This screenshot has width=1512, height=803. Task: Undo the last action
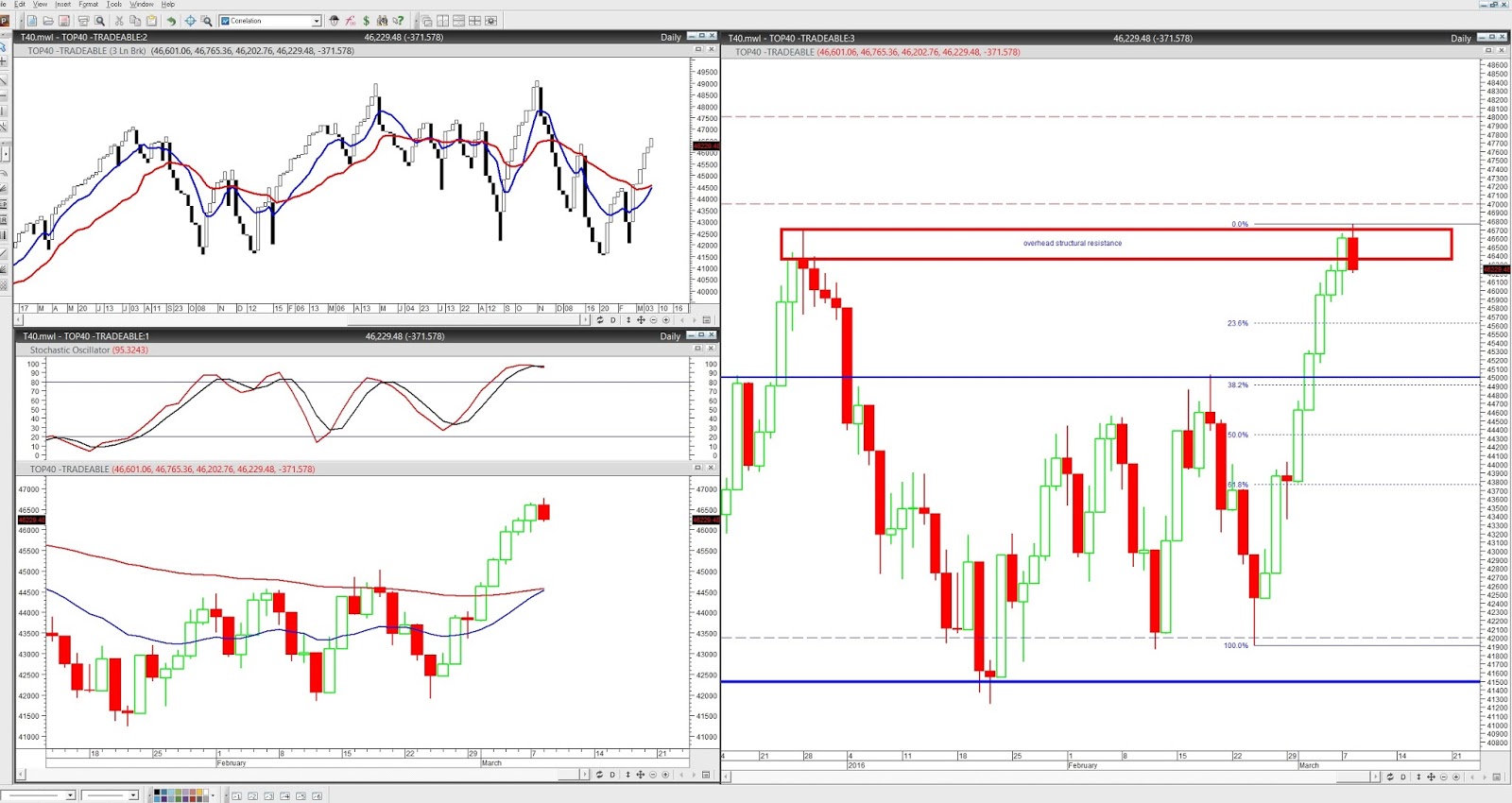[x=171, y=21]
